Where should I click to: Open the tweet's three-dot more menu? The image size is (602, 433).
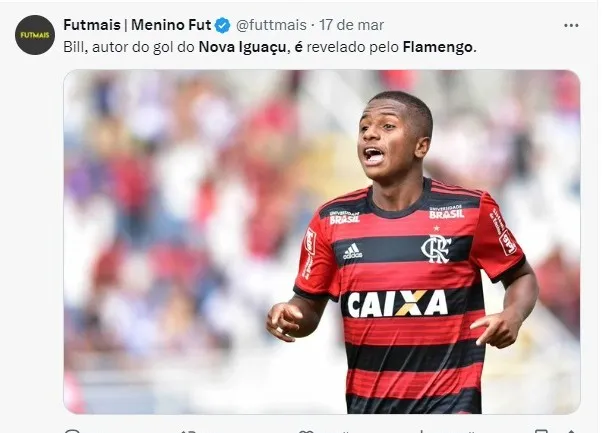[571, 25]
